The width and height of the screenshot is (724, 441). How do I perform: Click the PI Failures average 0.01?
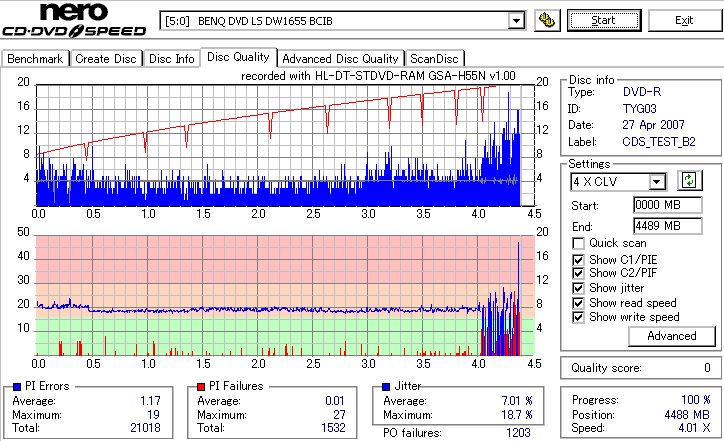pyautogui.click(x=335, y=401)
